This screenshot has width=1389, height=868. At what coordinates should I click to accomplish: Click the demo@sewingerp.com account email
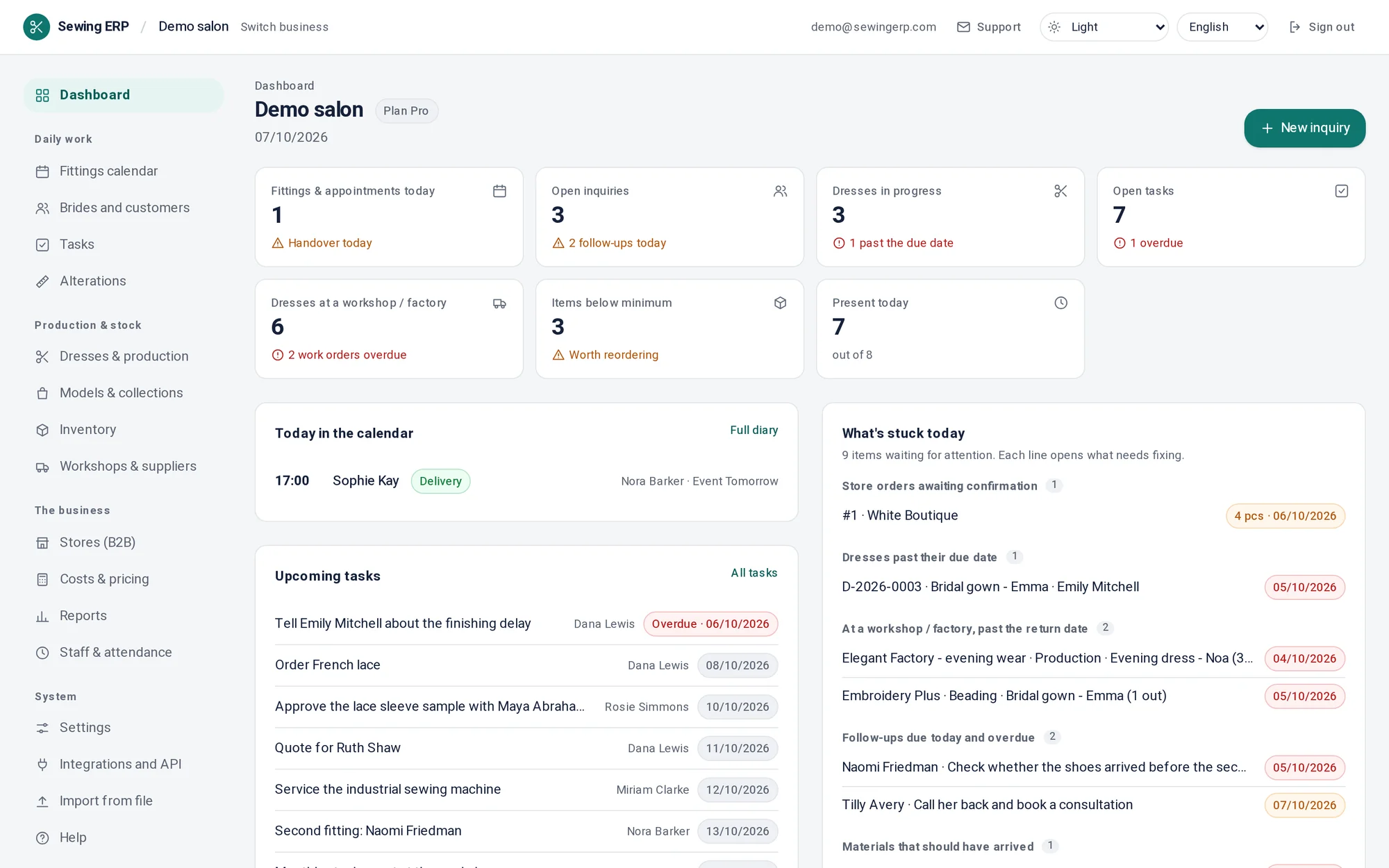click(873, 27)
